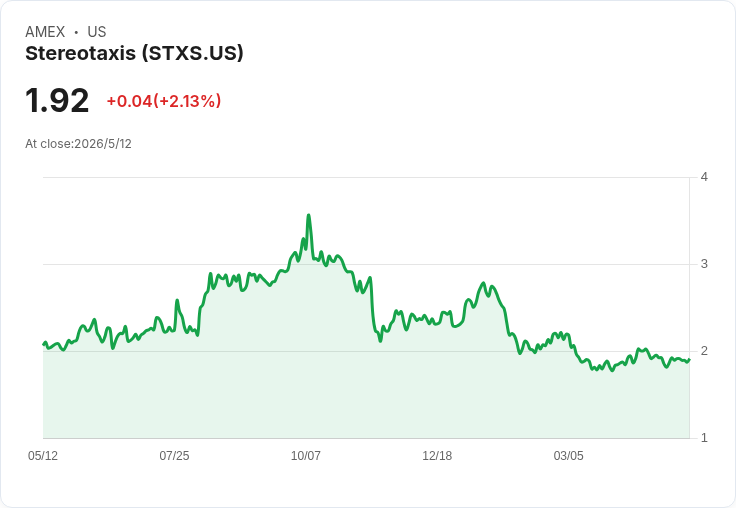Click the 12/18 x-axis date label
This screenshot has width=736, height=508.
[437, 455]
